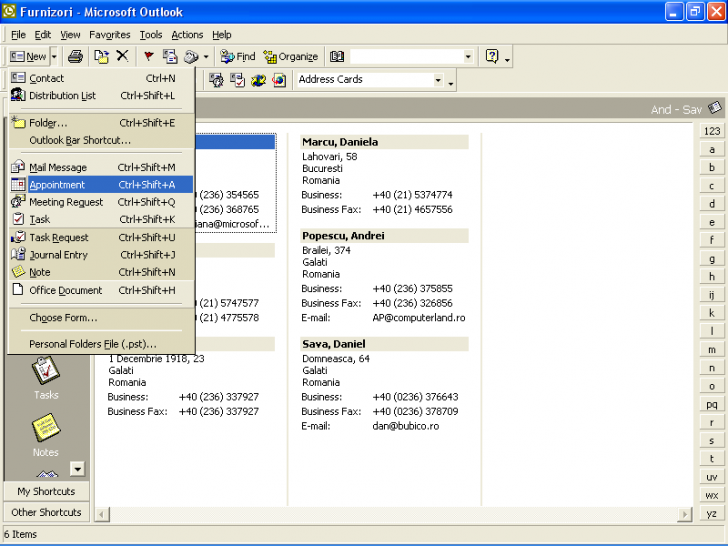The image size is (728, 546).
Task: Click the Task Request icon
Action: click(x=18, y=237)
